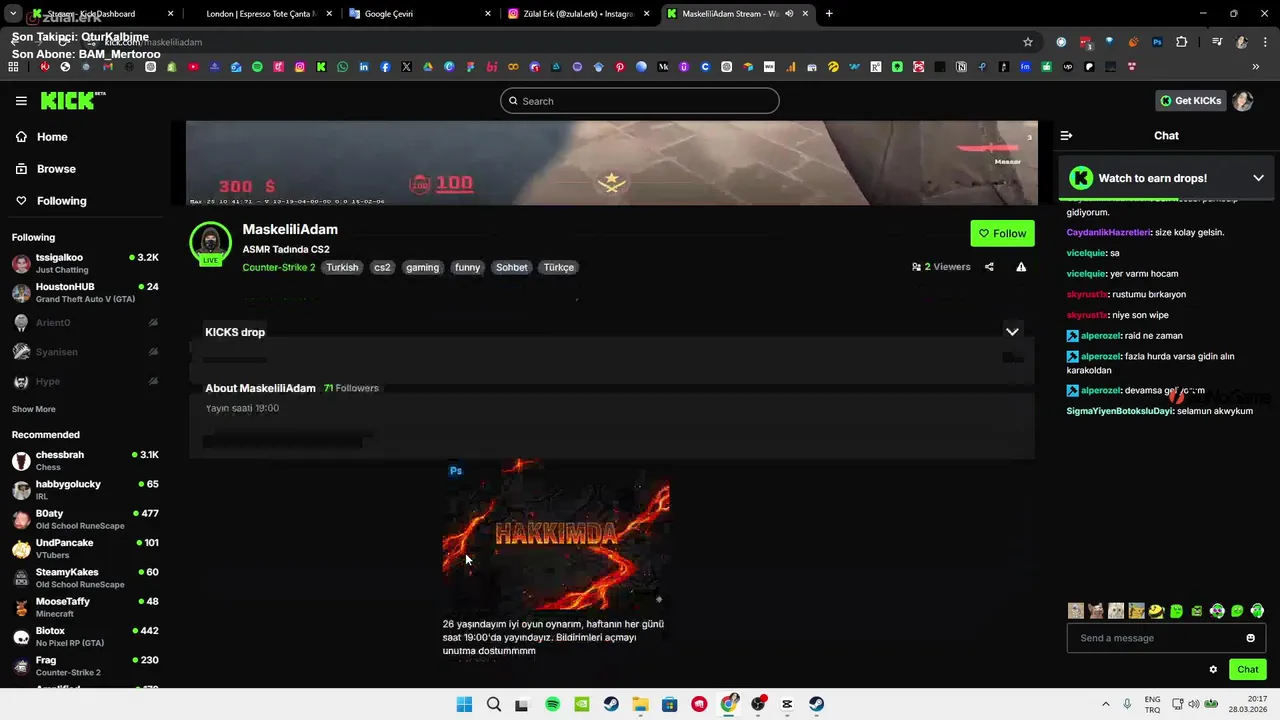Viewport: 1280px width, 720px height.
Task: Click the Get KICKs button
Action: pos(1190,101)
